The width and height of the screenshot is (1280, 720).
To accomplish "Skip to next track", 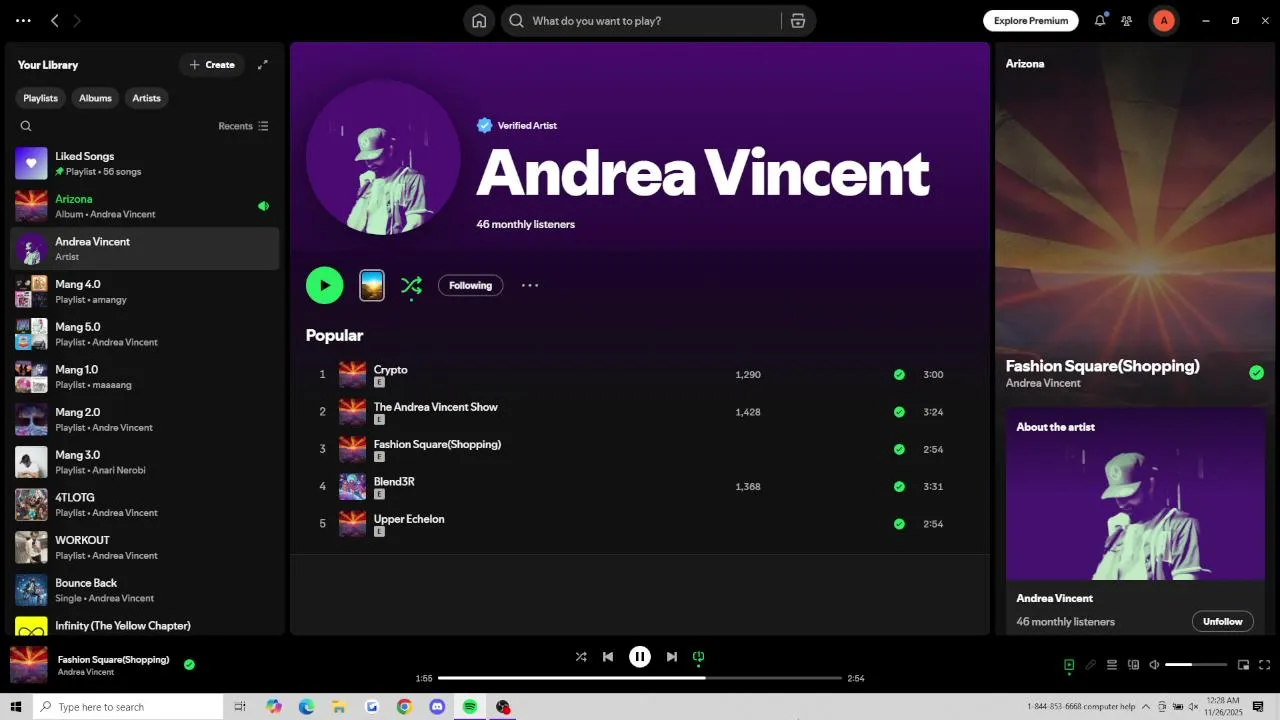I will tap(672, 657).
